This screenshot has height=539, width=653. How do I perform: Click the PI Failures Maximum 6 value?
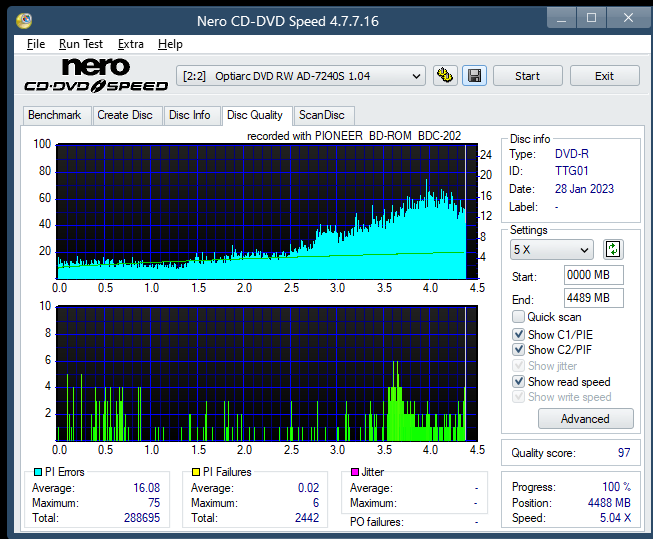pyautogui.click(x=316, y=503)
